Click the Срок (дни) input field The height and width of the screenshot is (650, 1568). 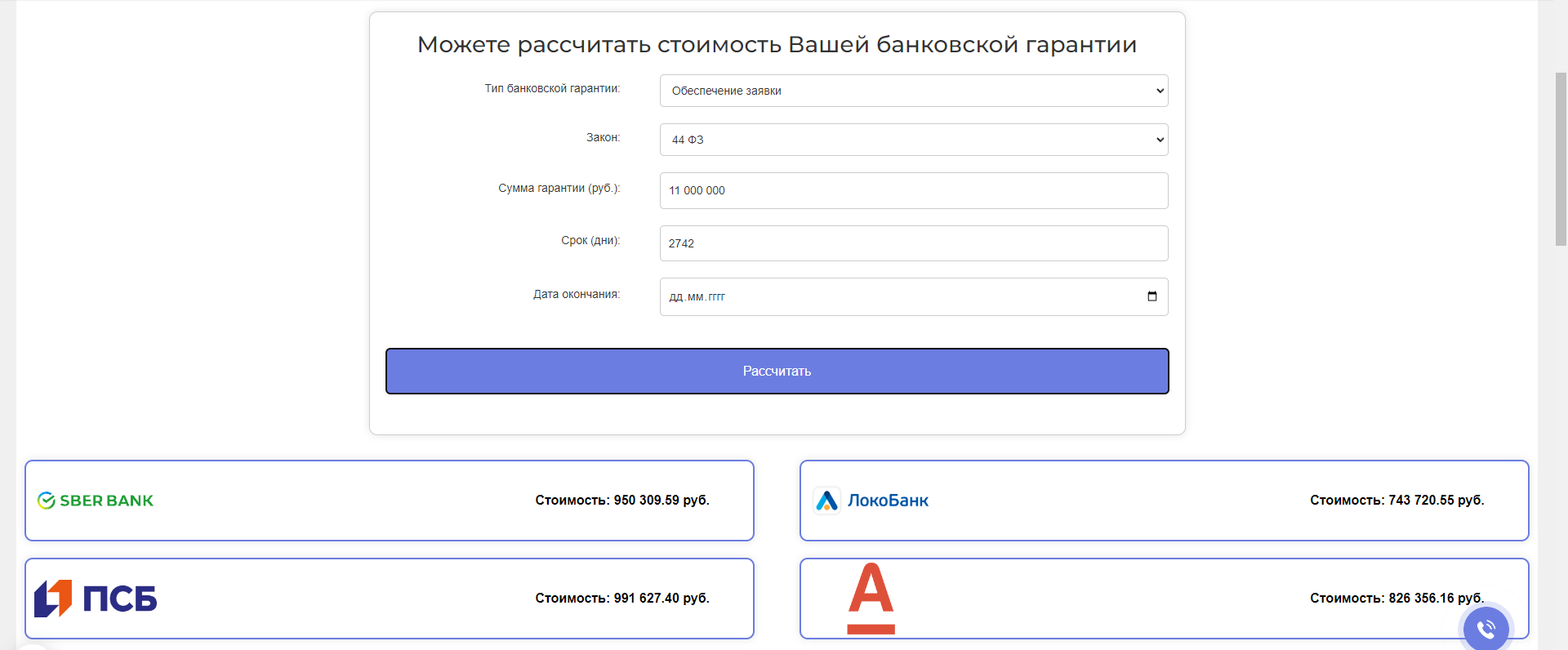(914, 243)
